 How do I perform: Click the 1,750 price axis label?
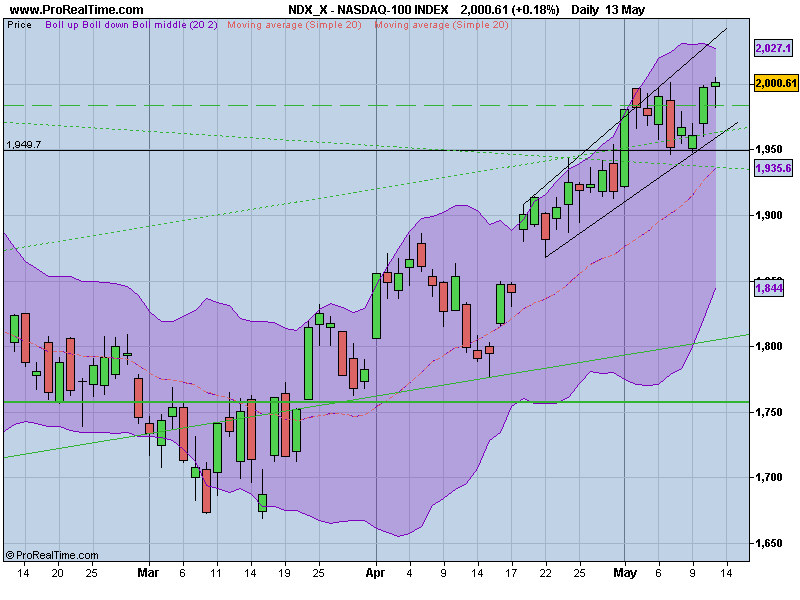pyautogui.click(x=769, y=412)
